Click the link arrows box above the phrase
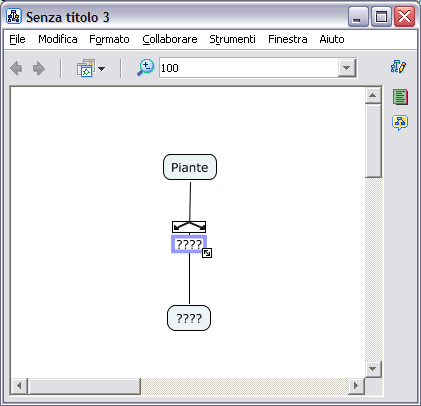Image resolution: width=421 pixels, height=406 pixels. click(189, 227)
